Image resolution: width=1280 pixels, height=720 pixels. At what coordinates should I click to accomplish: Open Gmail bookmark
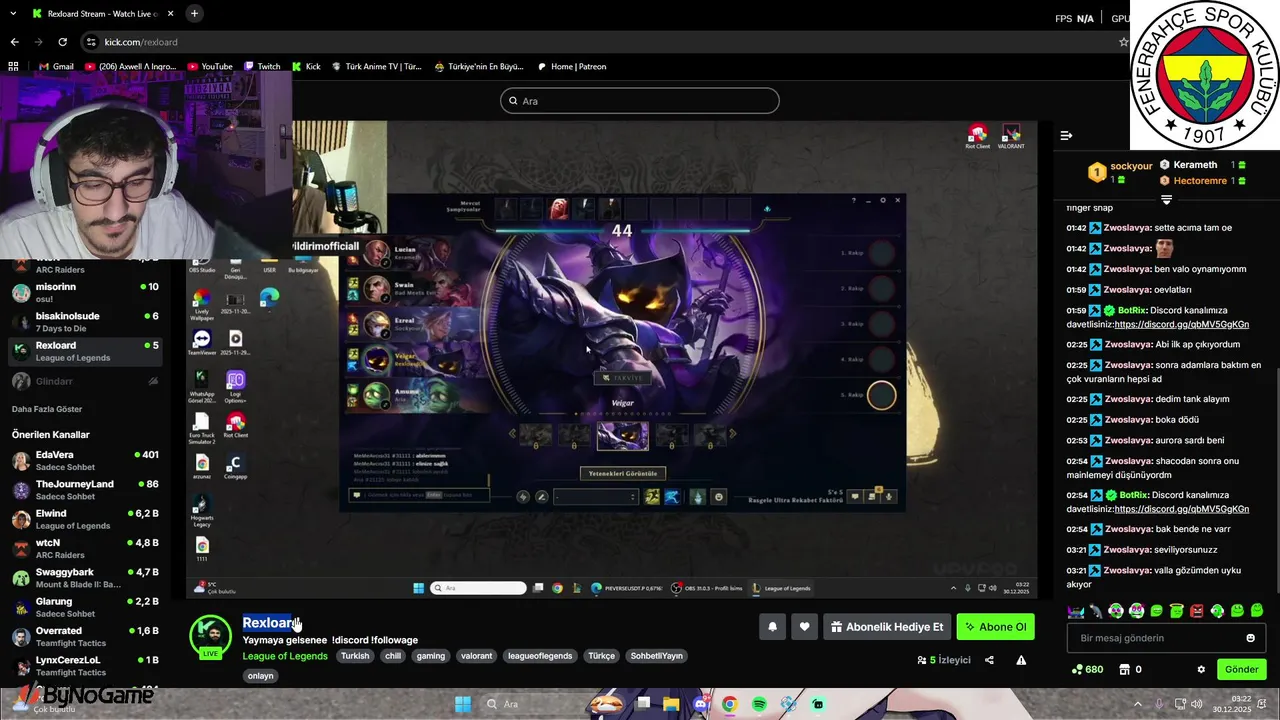[54, 66]
